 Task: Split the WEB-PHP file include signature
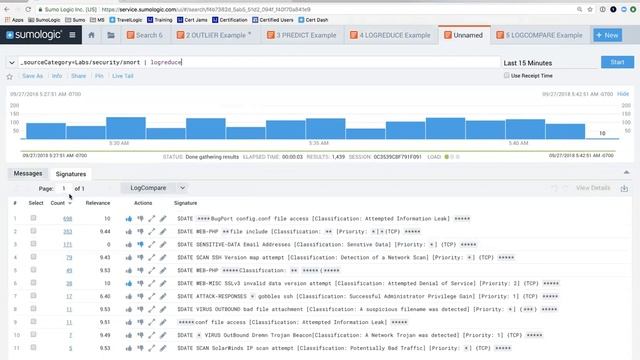pos(152,231)
